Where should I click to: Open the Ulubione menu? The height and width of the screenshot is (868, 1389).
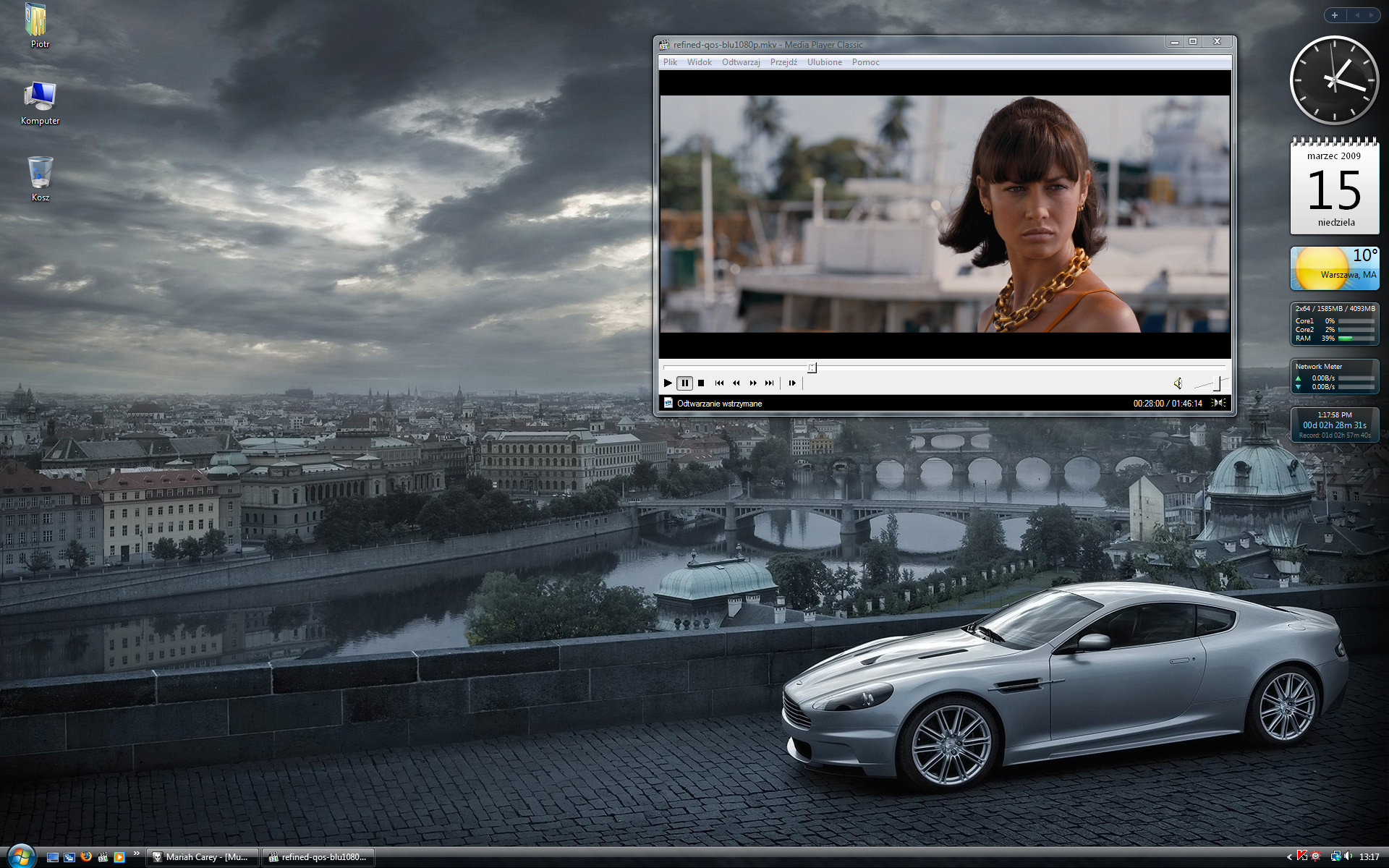click(824, 62)
